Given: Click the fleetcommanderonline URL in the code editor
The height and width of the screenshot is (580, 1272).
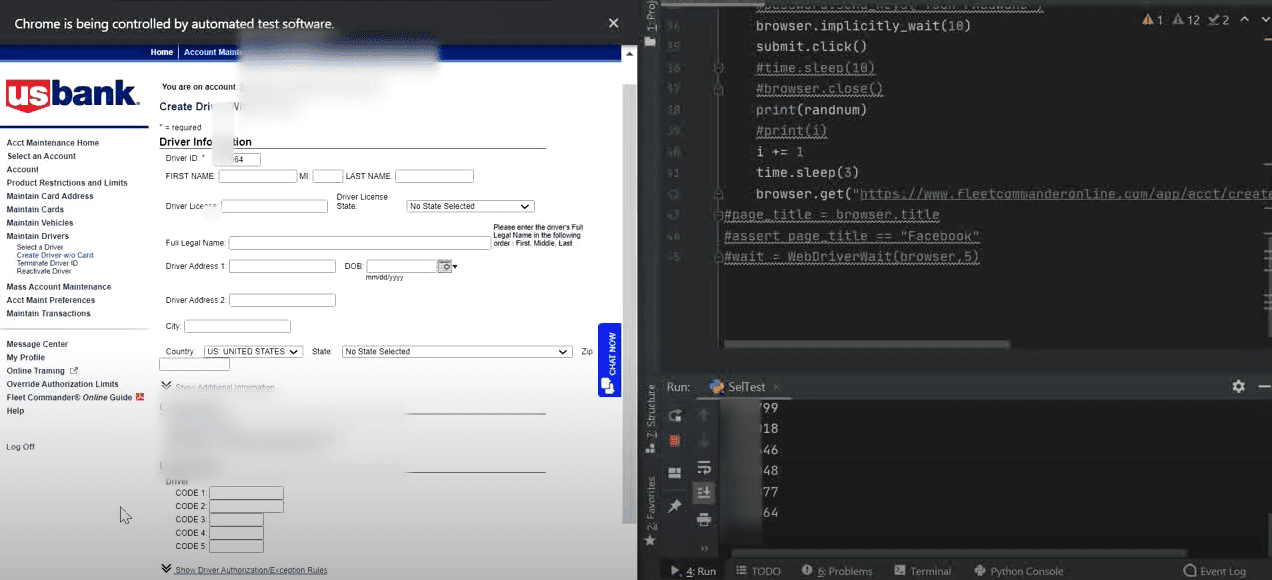Looking at the screenshot, I should (x=1065, y=194).
